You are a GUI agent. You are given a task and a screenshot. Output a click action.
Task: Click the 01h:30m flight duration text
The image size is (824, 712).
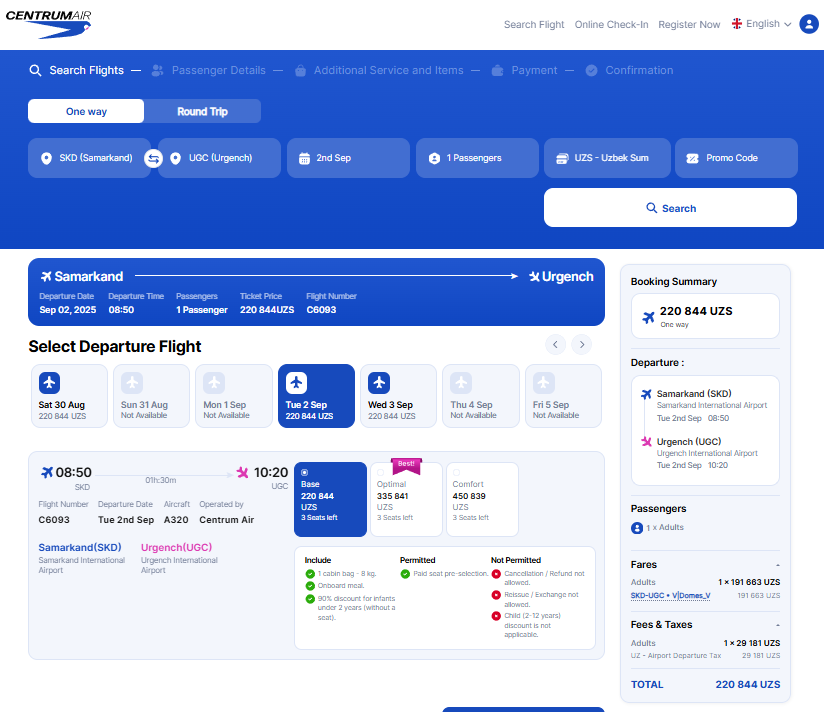tap(161, 480)
